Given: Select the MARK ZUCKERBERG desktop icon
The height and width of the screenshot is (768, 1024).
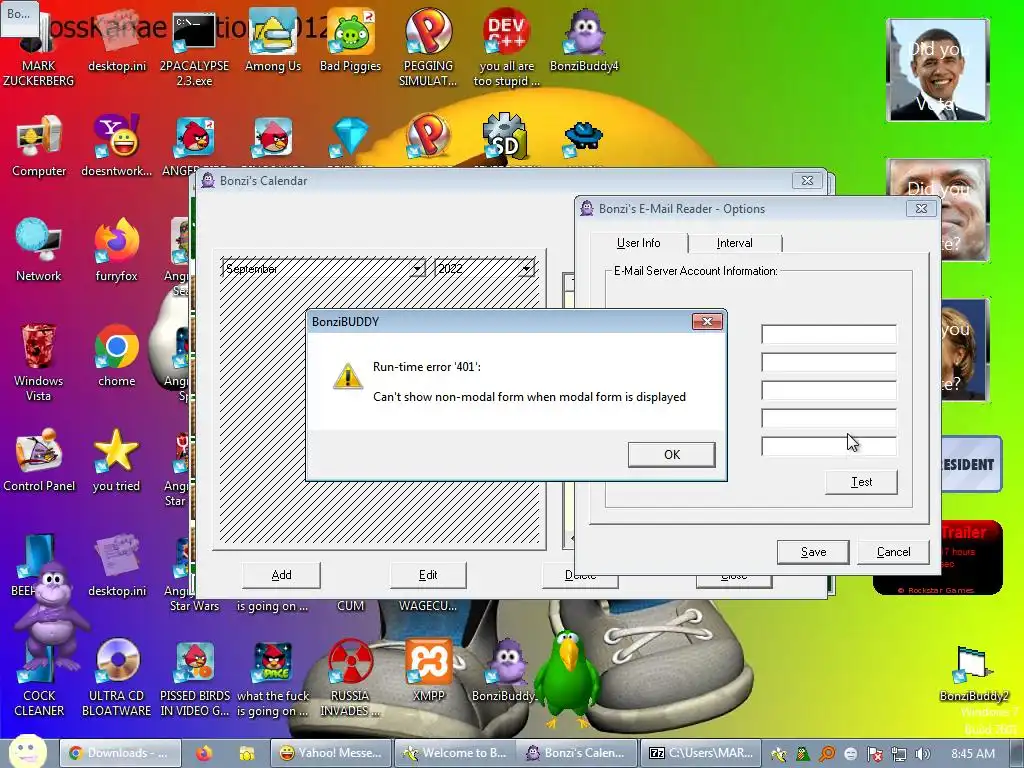Looking at the screenshot, I should tap(39, 50).
